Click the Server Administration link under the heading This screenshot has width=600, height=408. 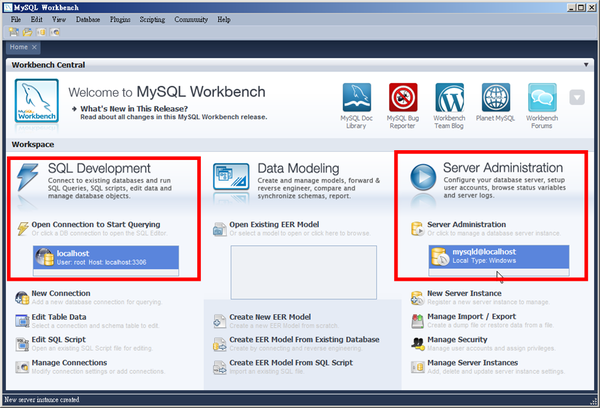coord(466,224)
